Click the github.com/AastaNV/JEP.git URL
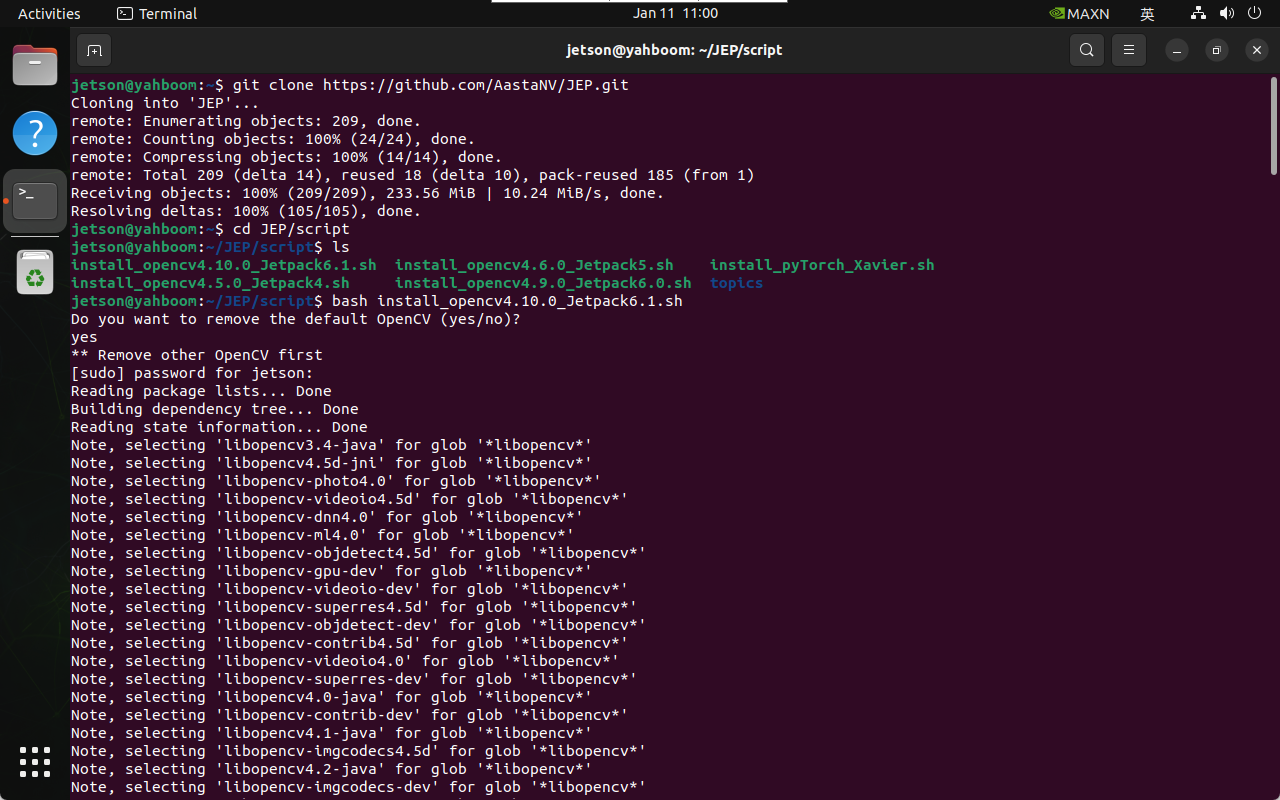The height and width of the screenshot is (800, 1280). [x=475, y=85]
